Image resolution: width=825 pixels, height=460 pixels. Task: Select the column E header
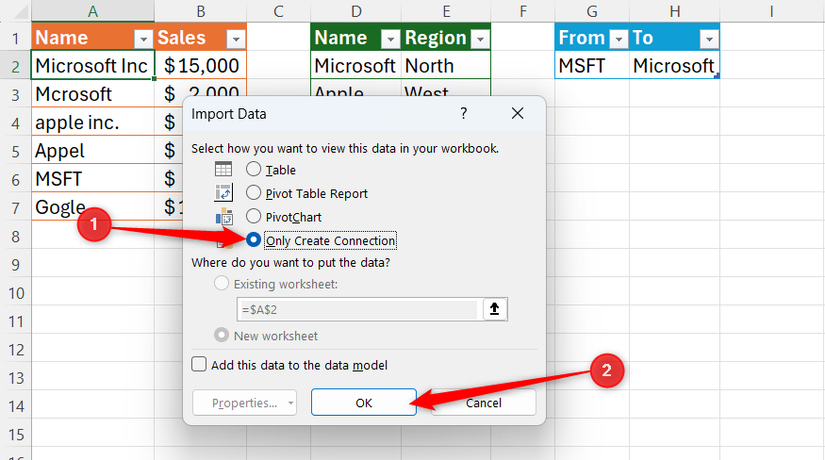click(x=446, y=11)
